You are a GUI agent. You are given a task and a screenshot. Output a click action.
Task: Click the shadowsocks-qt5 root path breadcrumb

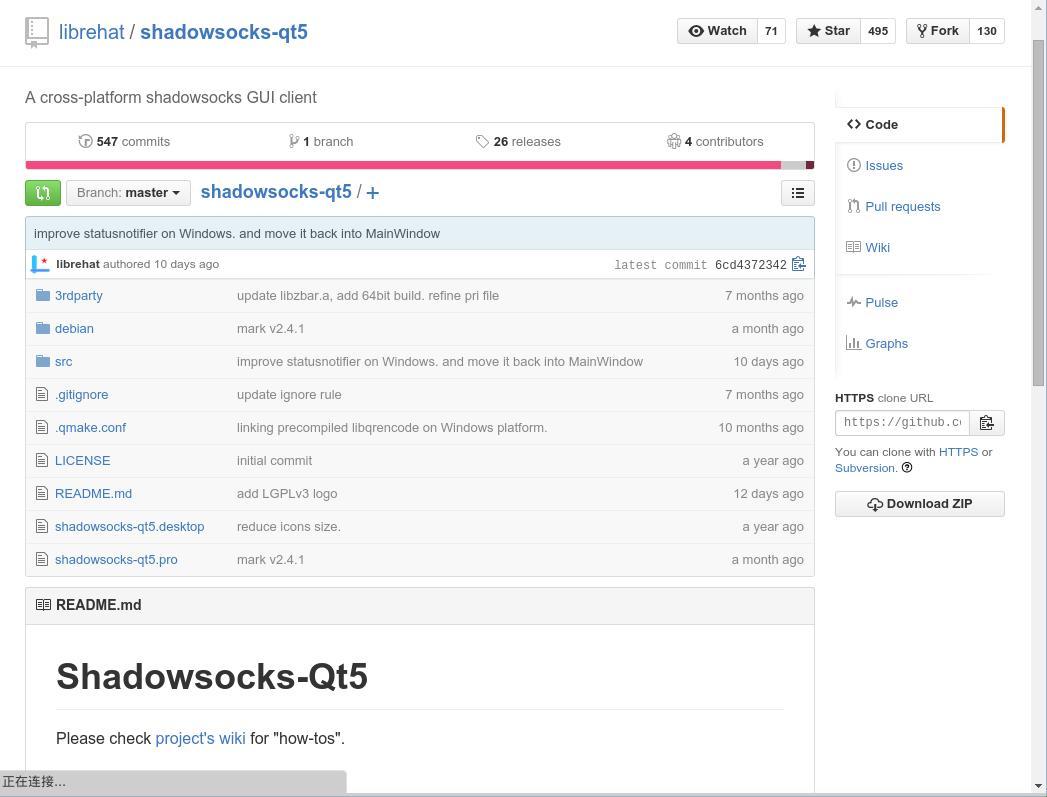pyautogui.click(x=276, y=192)
